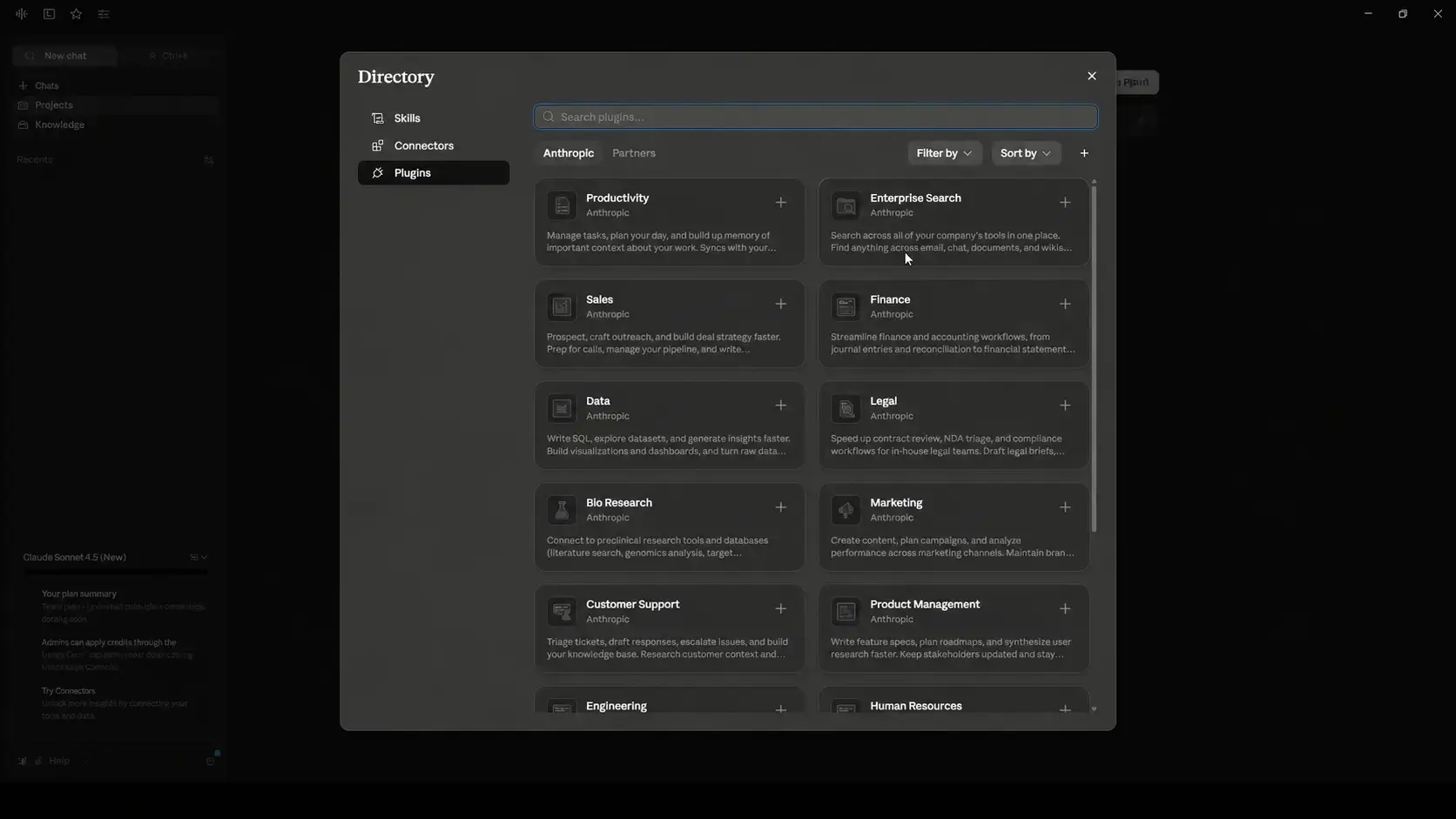Click the Product Management plugin icon
This screenshot has width=1456, height=819.
click(846, 612)
